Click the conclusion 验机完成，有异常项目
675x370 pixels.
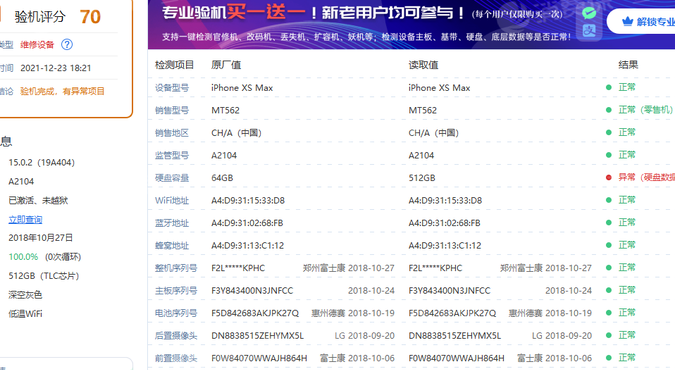62,91
